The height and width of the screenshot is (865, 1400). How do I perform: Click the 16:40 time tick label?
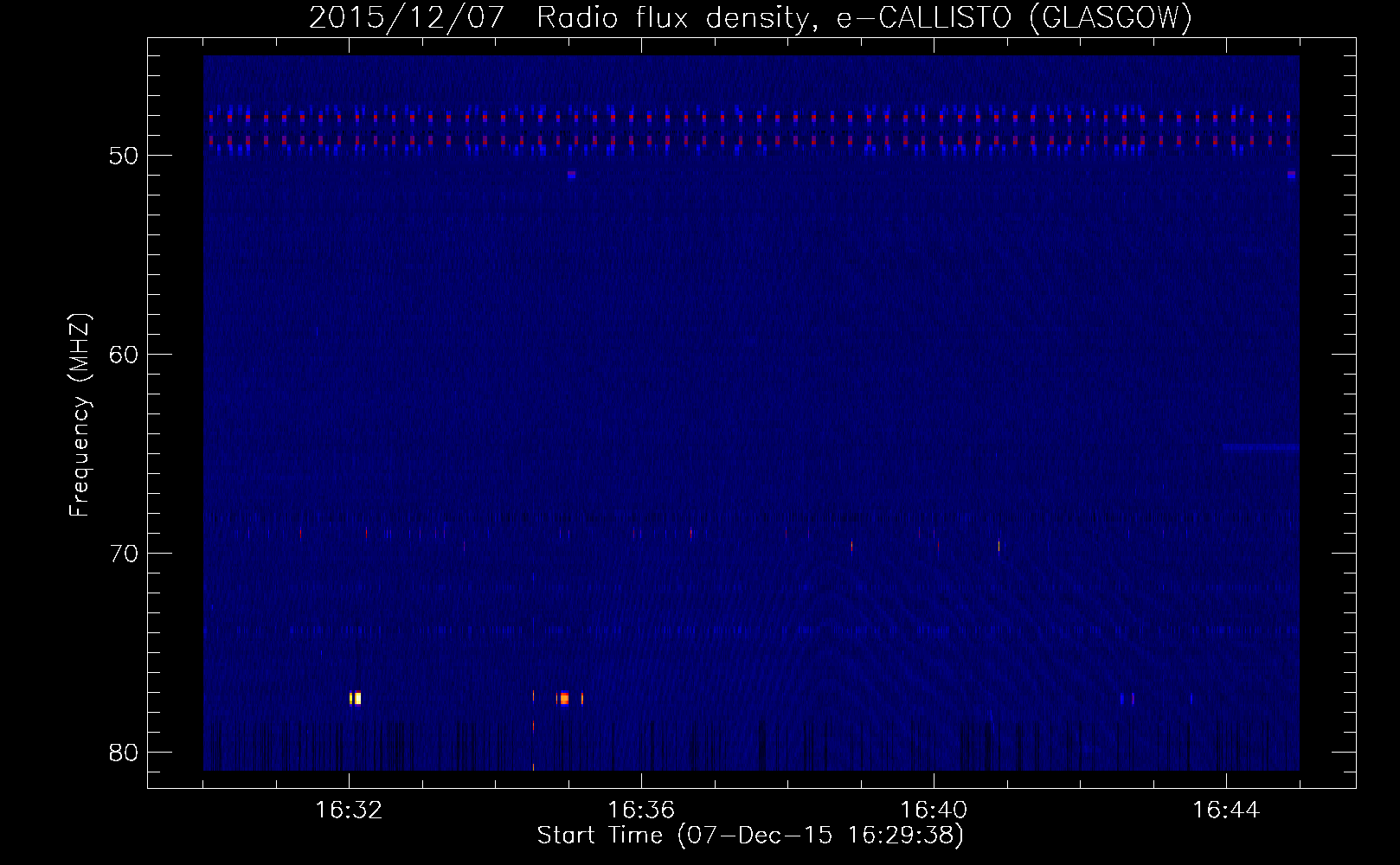[934, 811]
